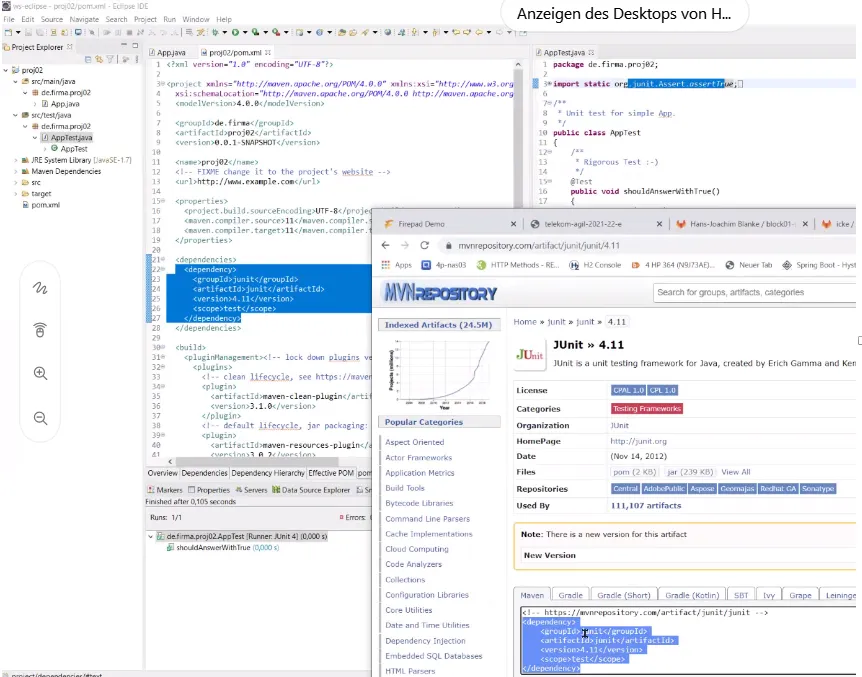Click the External Tools run icon
862x677 pixels.
click(x=275, y=32)
